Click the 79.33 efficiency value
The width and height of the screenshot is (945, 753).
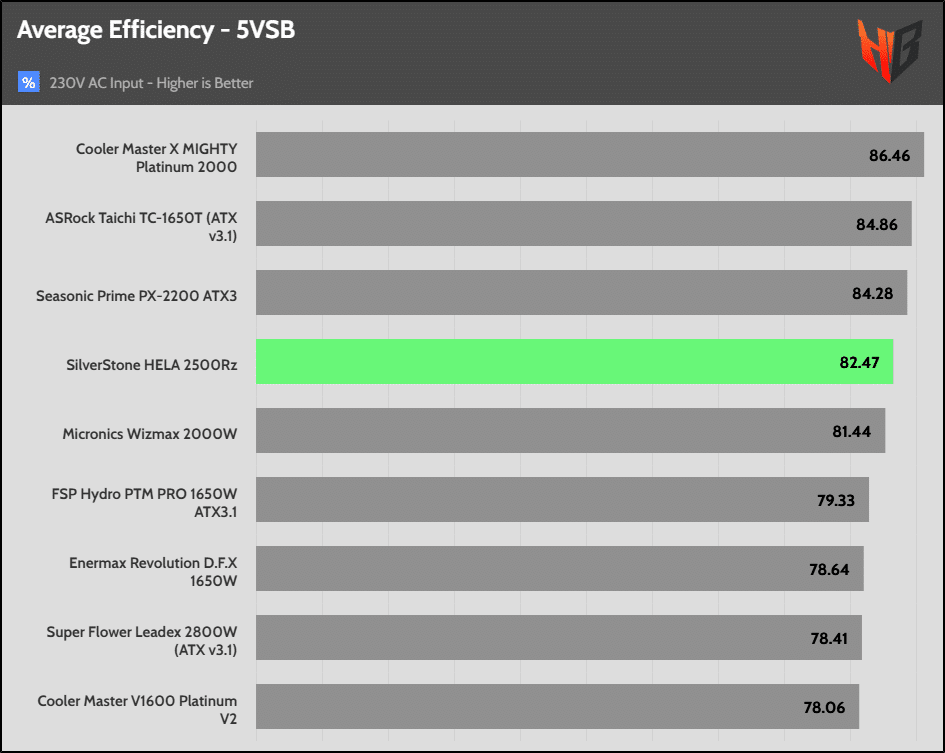pos(835,501)
